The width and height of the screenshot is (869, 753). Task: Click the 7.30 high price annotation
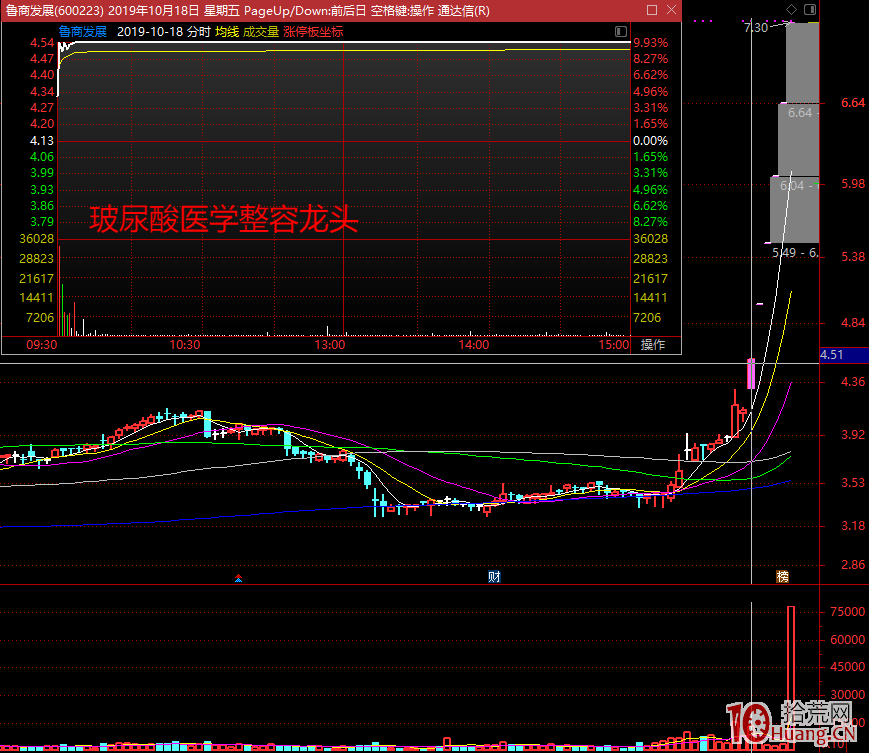(757, 27)
